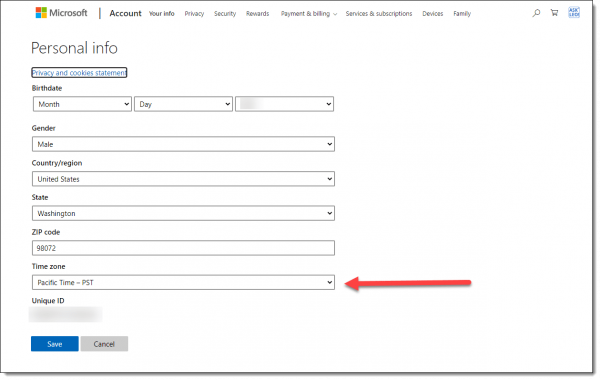Open the Privacy menu item
The image size is (600, 380).
click(194, 14)
